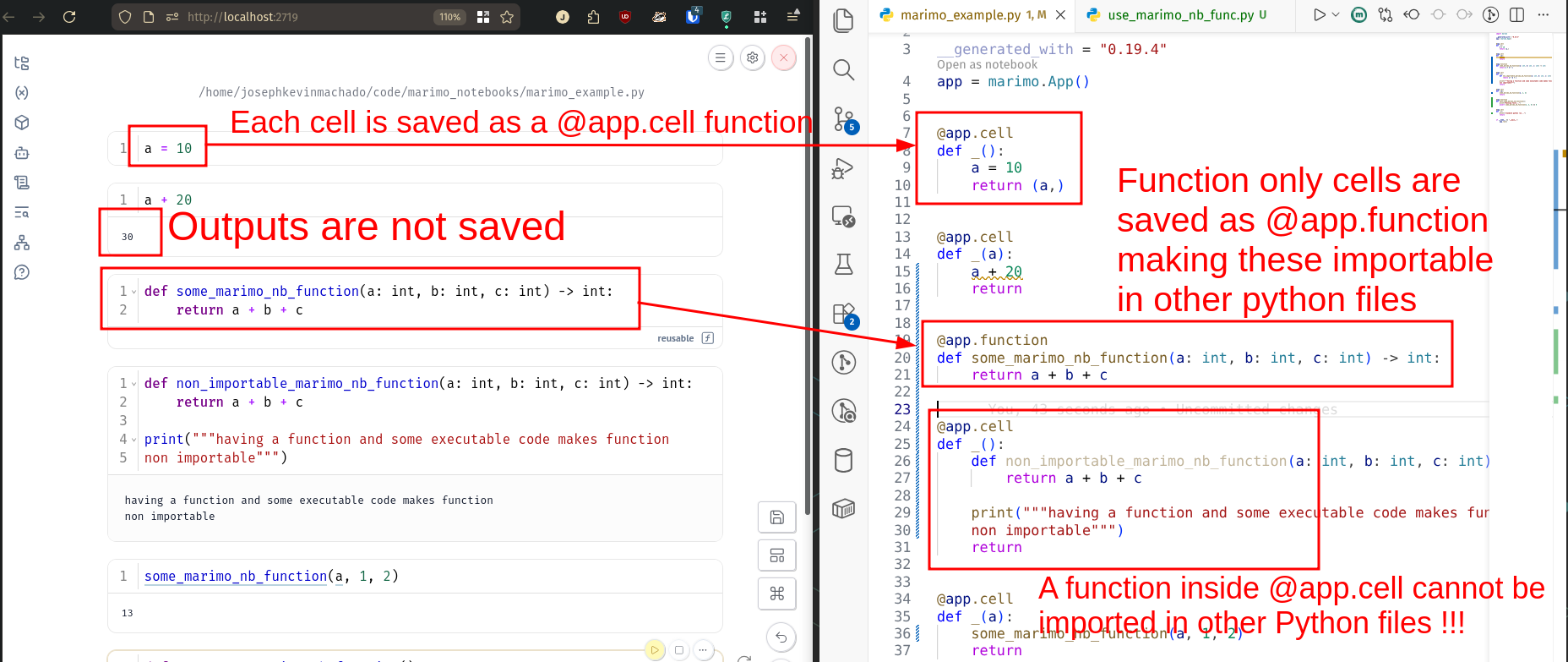Select the marimo_example.py editor tab
This screenshot has width=1568, height=662.
961,14
